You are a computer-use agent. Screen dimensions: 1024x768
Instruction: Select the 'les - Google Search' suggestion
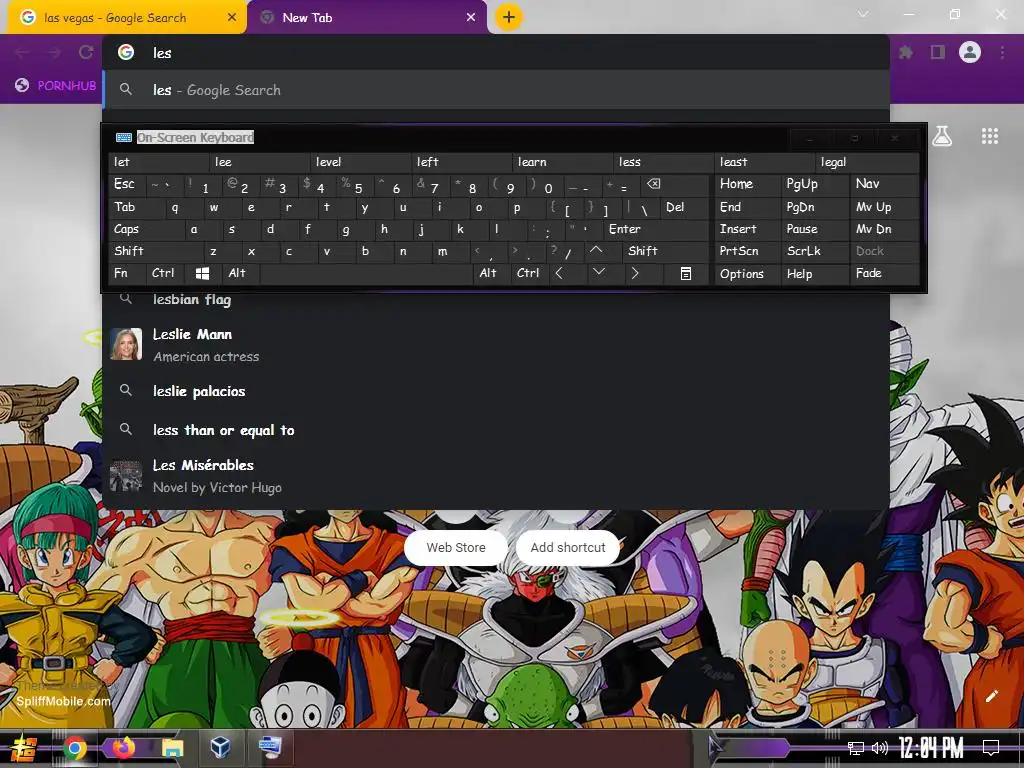(x=496, y=90)
